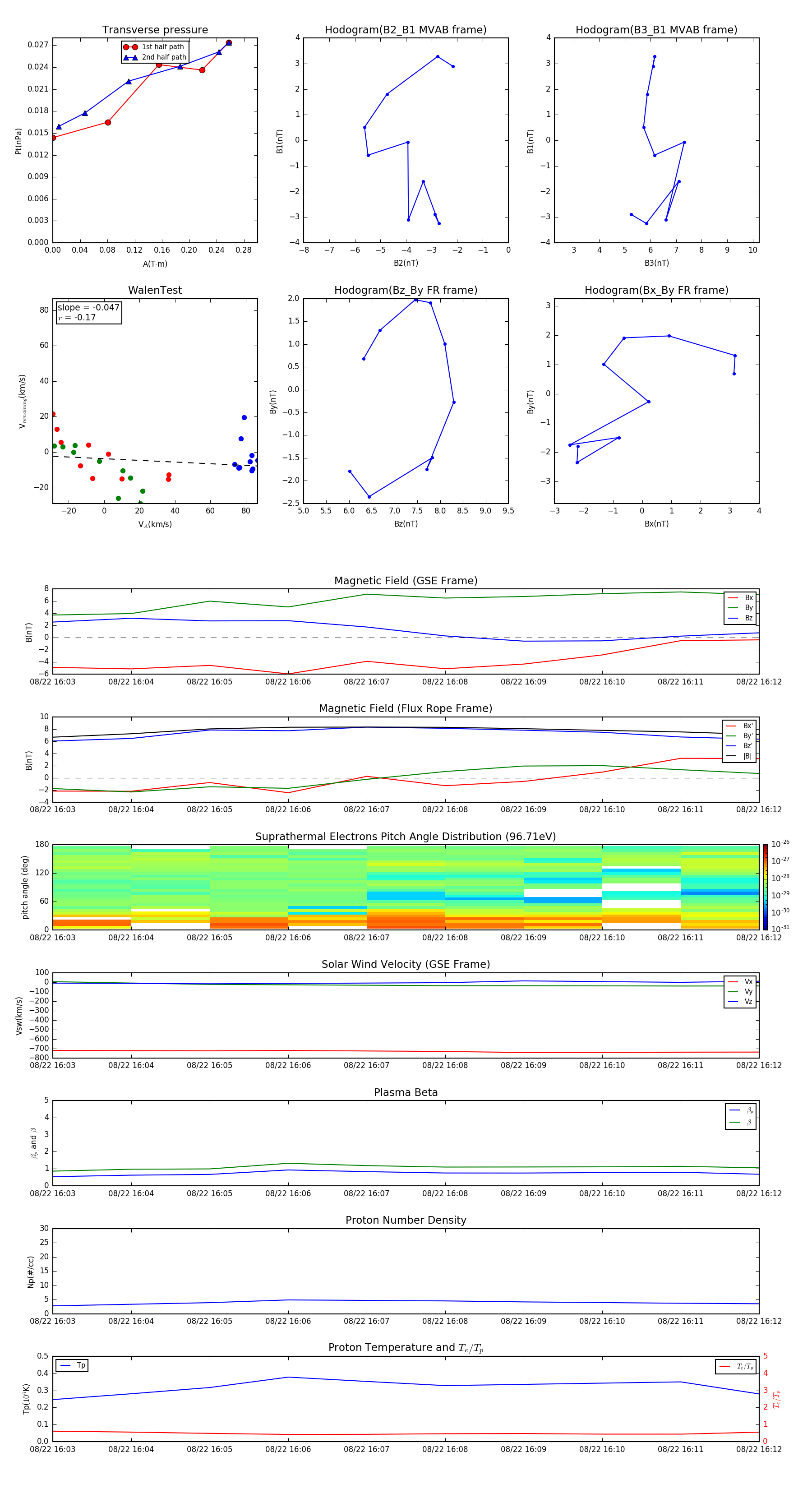
Task: Click the "slope = -0.047" annotation text
Action: 88,308
